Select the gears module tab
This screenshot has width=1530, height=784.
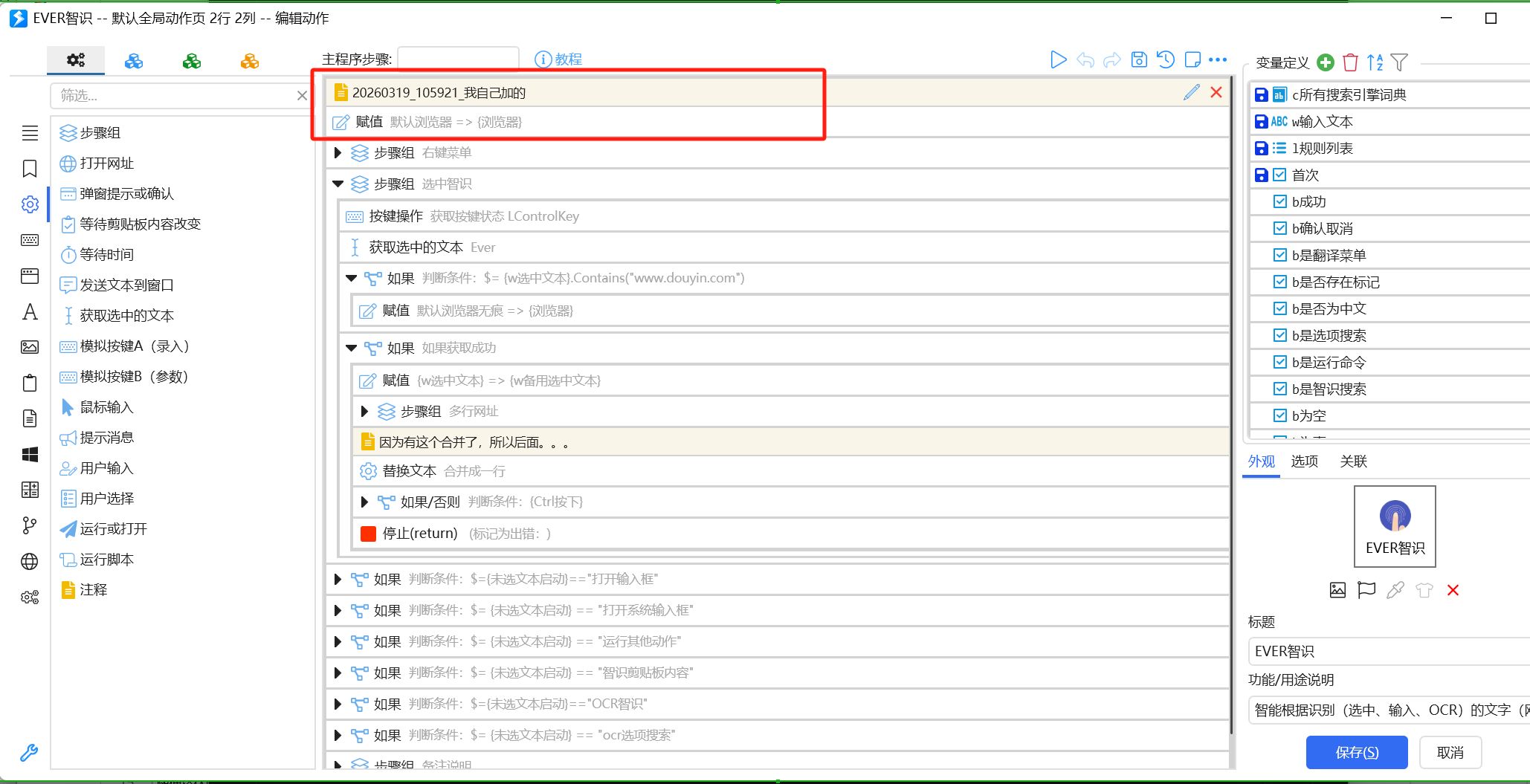click(x=76, y=60)
